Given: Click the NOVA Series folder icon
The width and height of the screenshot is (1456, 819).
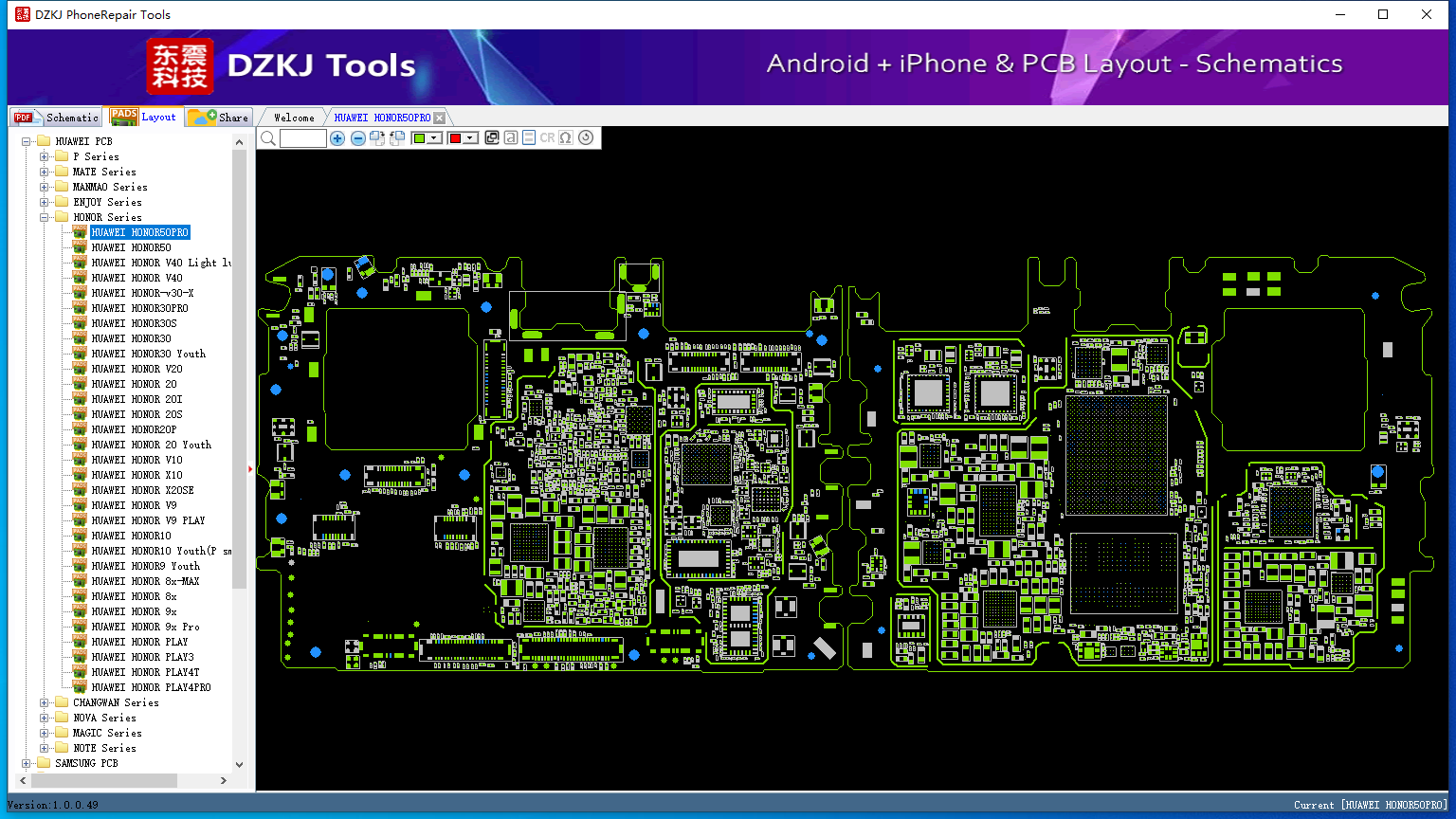Looking at the screenshot, I should pos(61,718).
